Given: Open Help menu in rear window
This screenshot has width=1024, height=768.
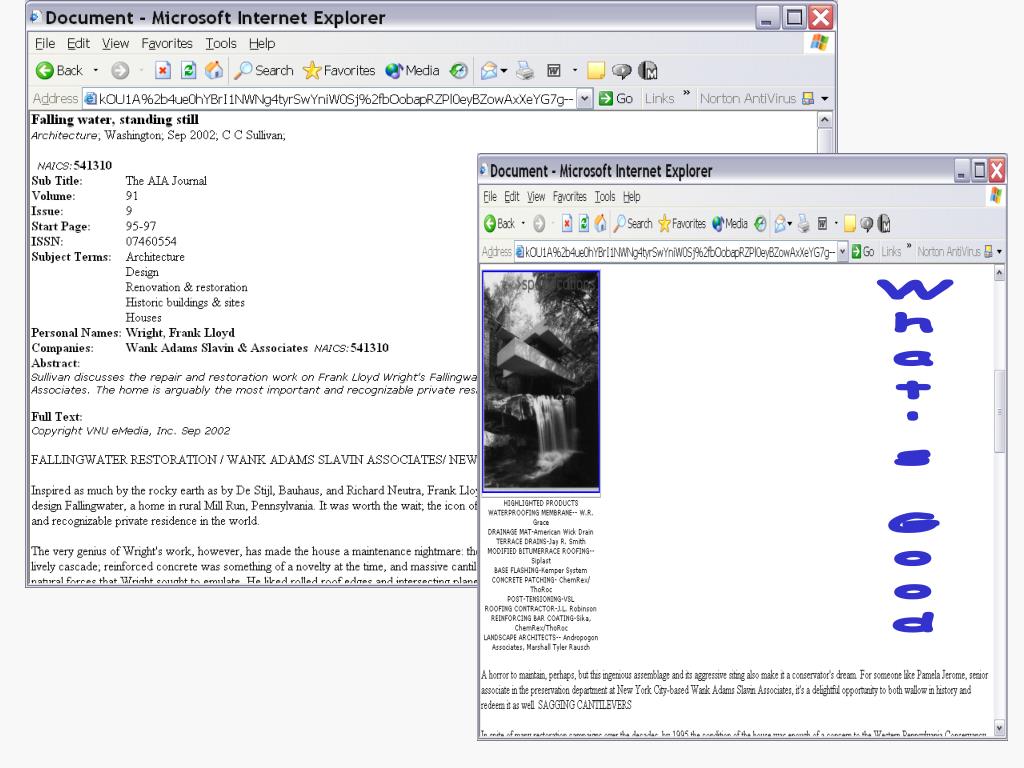Looking at the screenshot, I should (x=262, y=44).
